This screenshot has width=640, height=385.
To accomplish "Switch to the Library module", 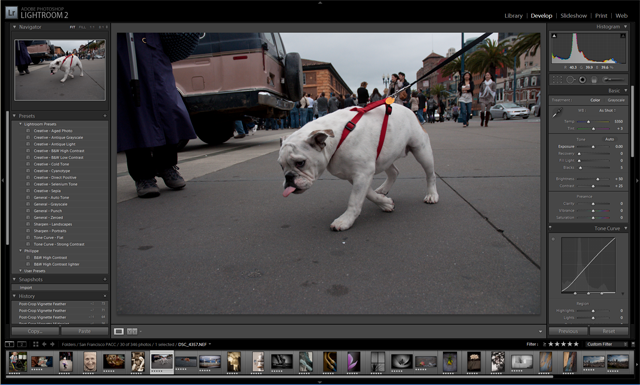I will click(513, 16).
